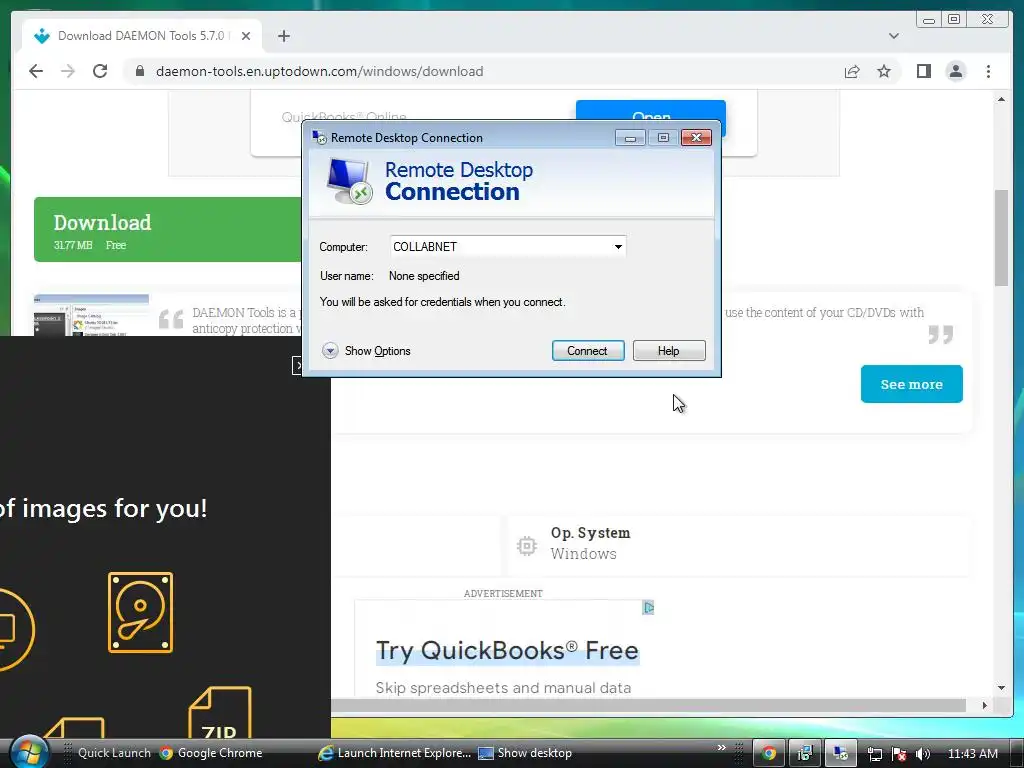Select Chrome taskbar button
The height and width of the screenshot is (768, 1024).
tap(769, 753)
